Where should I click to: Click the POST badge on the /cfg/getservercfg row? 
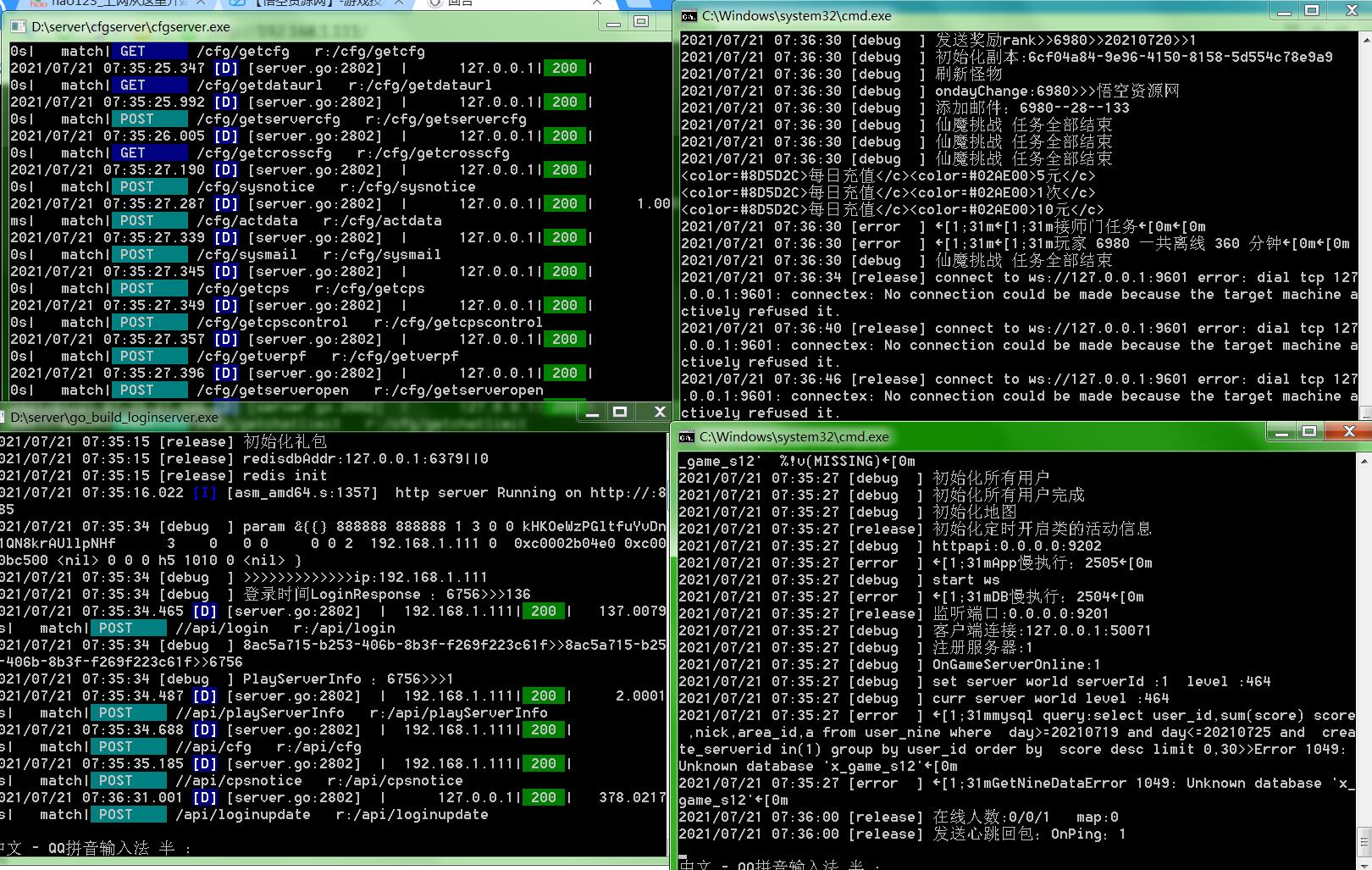pos(149,119)
